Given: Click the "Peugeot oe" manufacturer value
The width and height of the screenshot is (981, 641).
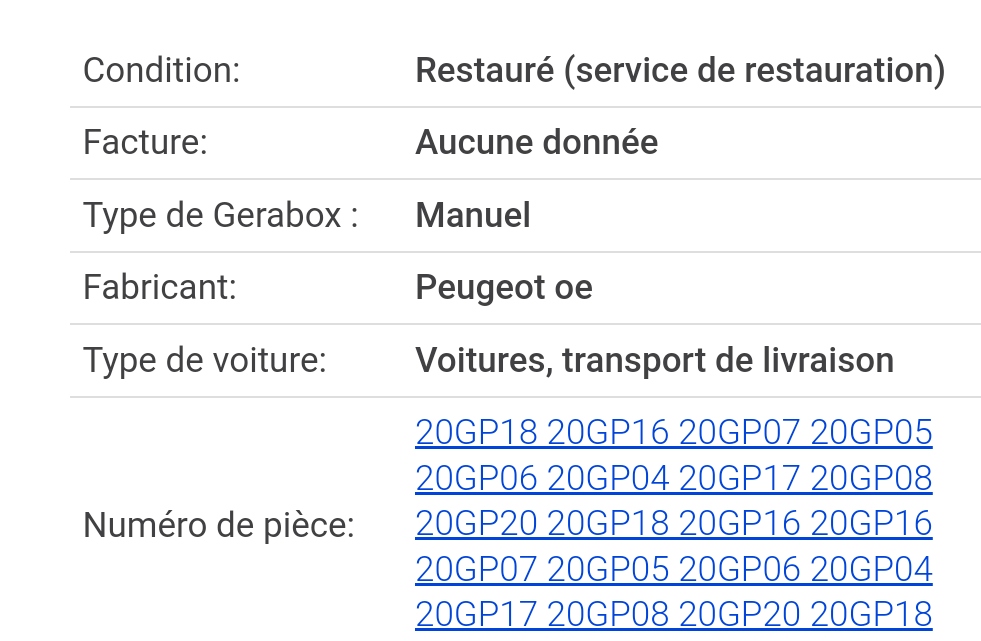Looking at the screenshot, I should [x=504, y=288].
